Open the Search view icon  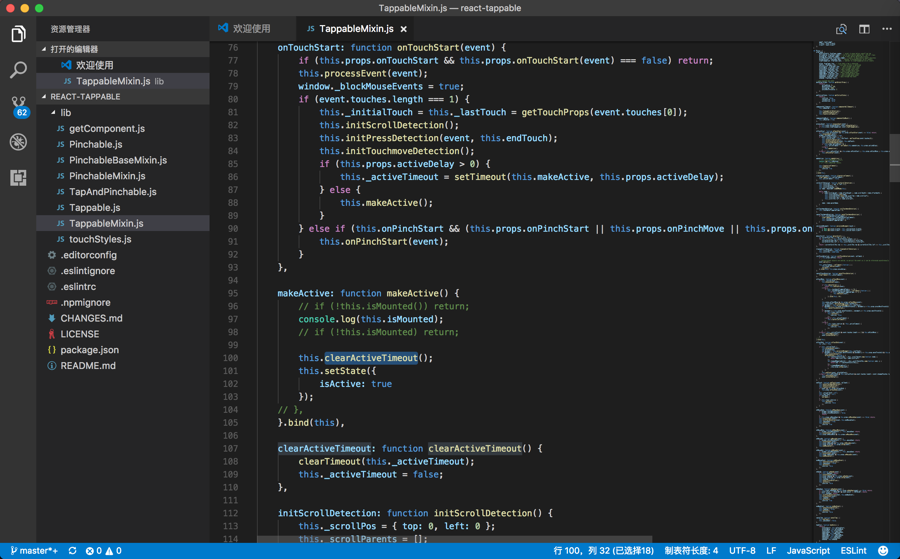(x=18, y=71)
